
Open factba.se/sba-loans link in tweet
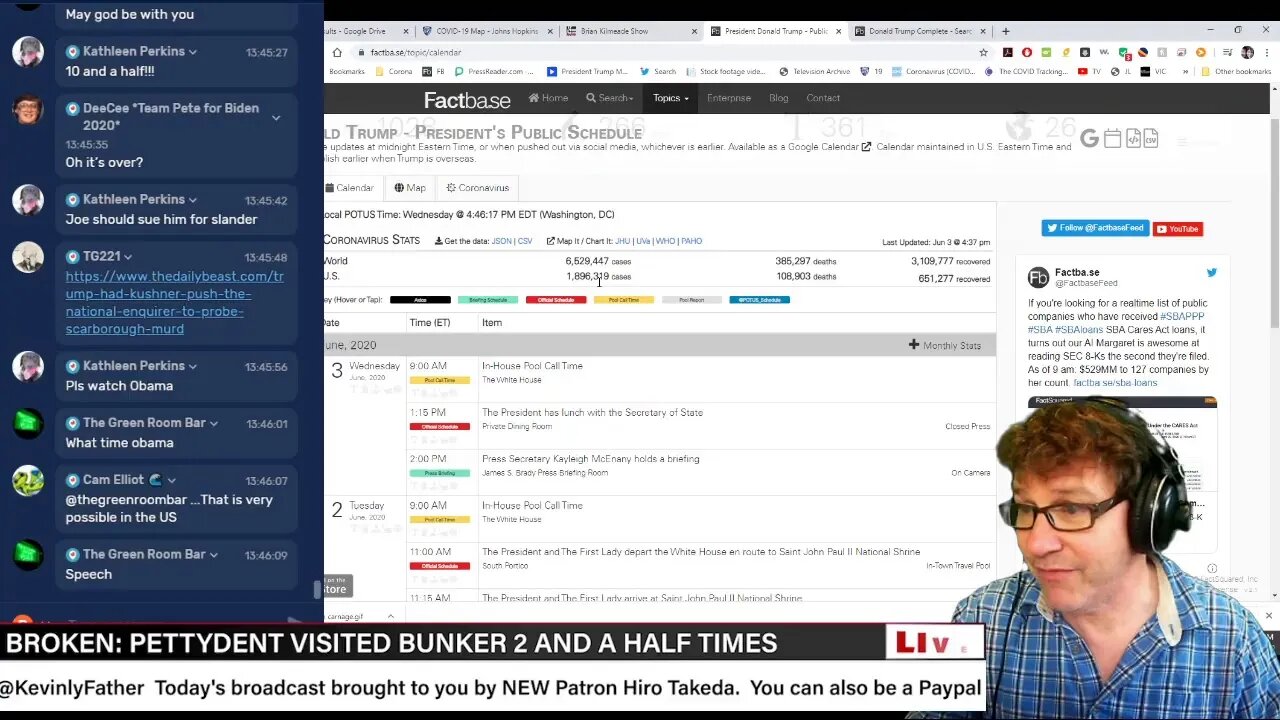pos(1115,383)
